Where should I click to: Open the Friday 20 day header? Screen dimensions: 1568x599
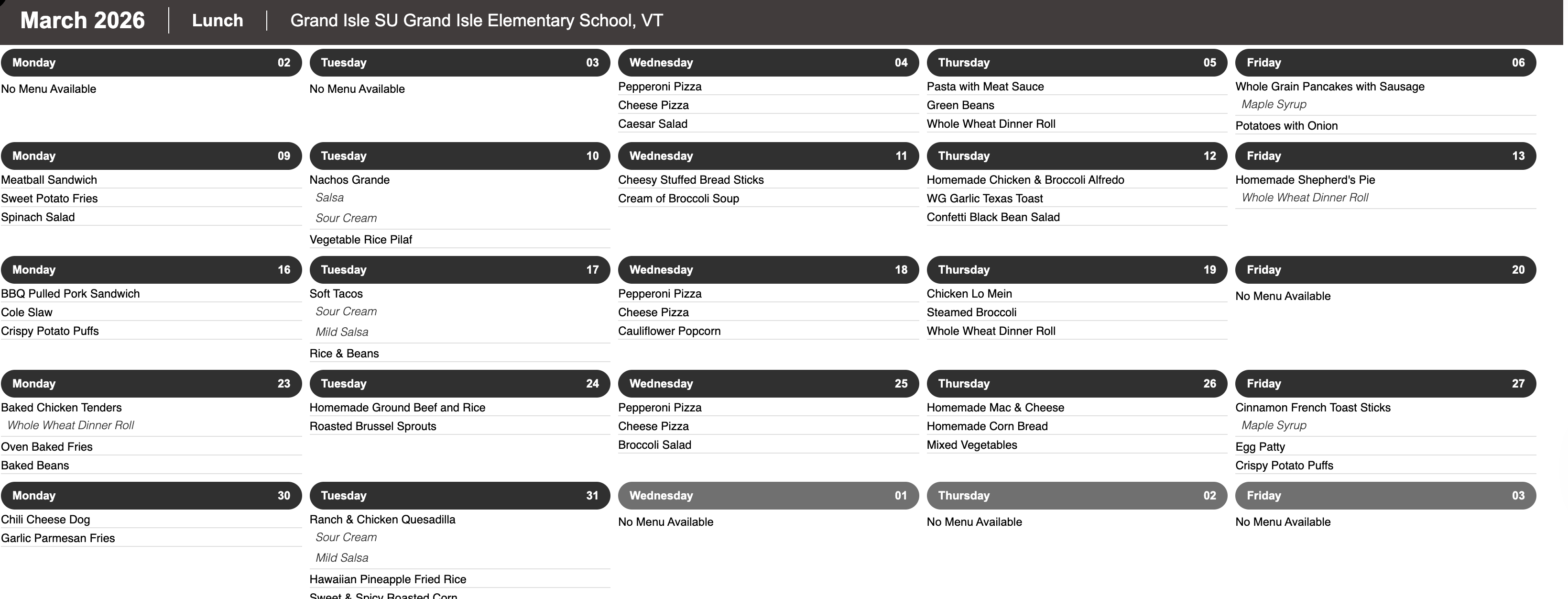tap(1385, 270)
